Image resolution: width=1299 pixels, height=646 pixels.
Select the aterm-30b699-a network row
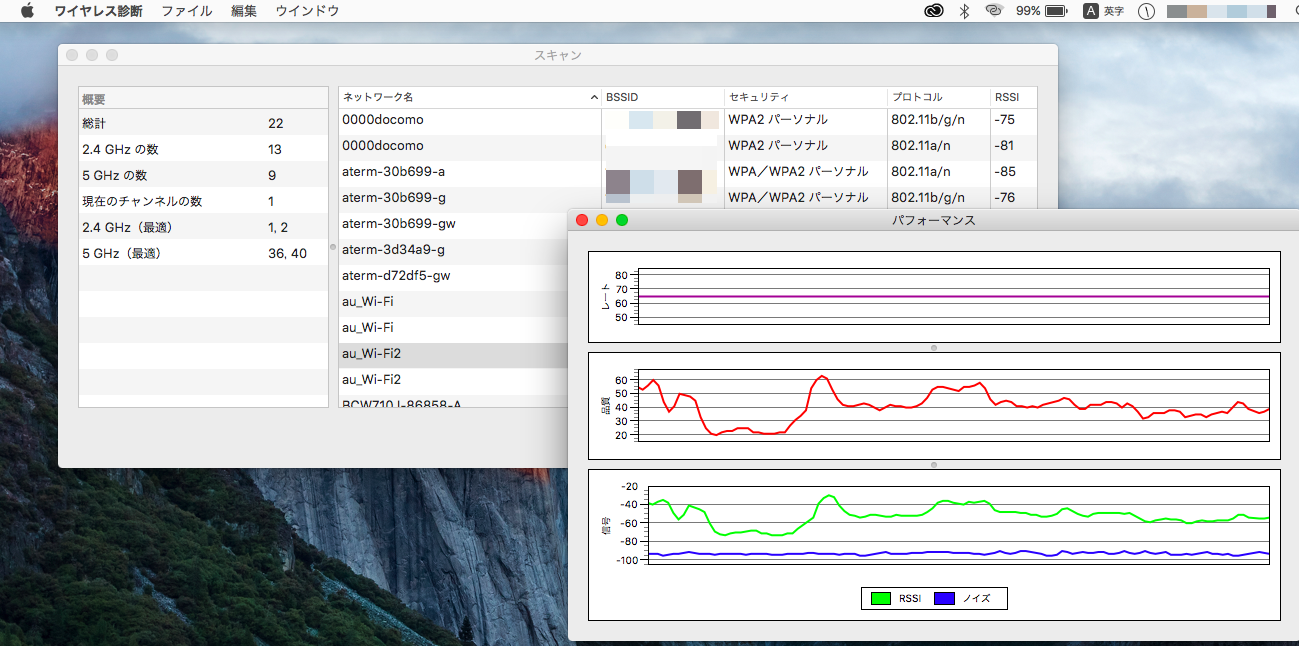pyautogui.click(x=688, y=172)
